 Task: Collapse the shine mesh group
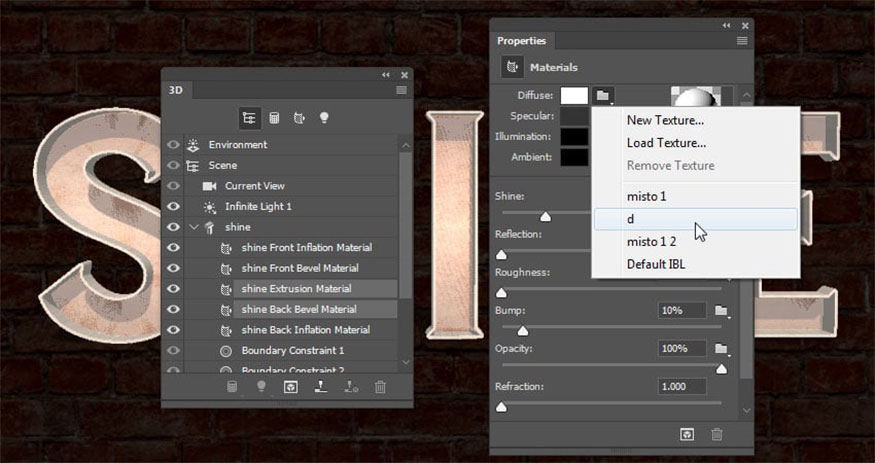193,227
